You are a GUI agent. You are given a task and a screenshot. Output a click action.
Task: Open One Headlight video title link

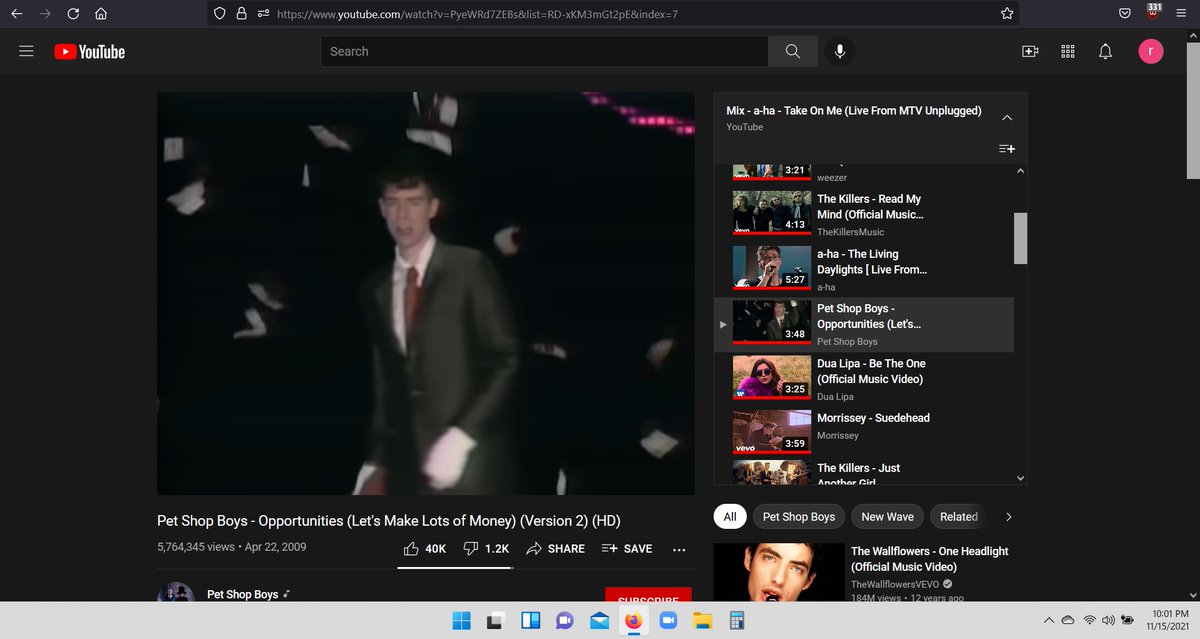pos(929,559)
